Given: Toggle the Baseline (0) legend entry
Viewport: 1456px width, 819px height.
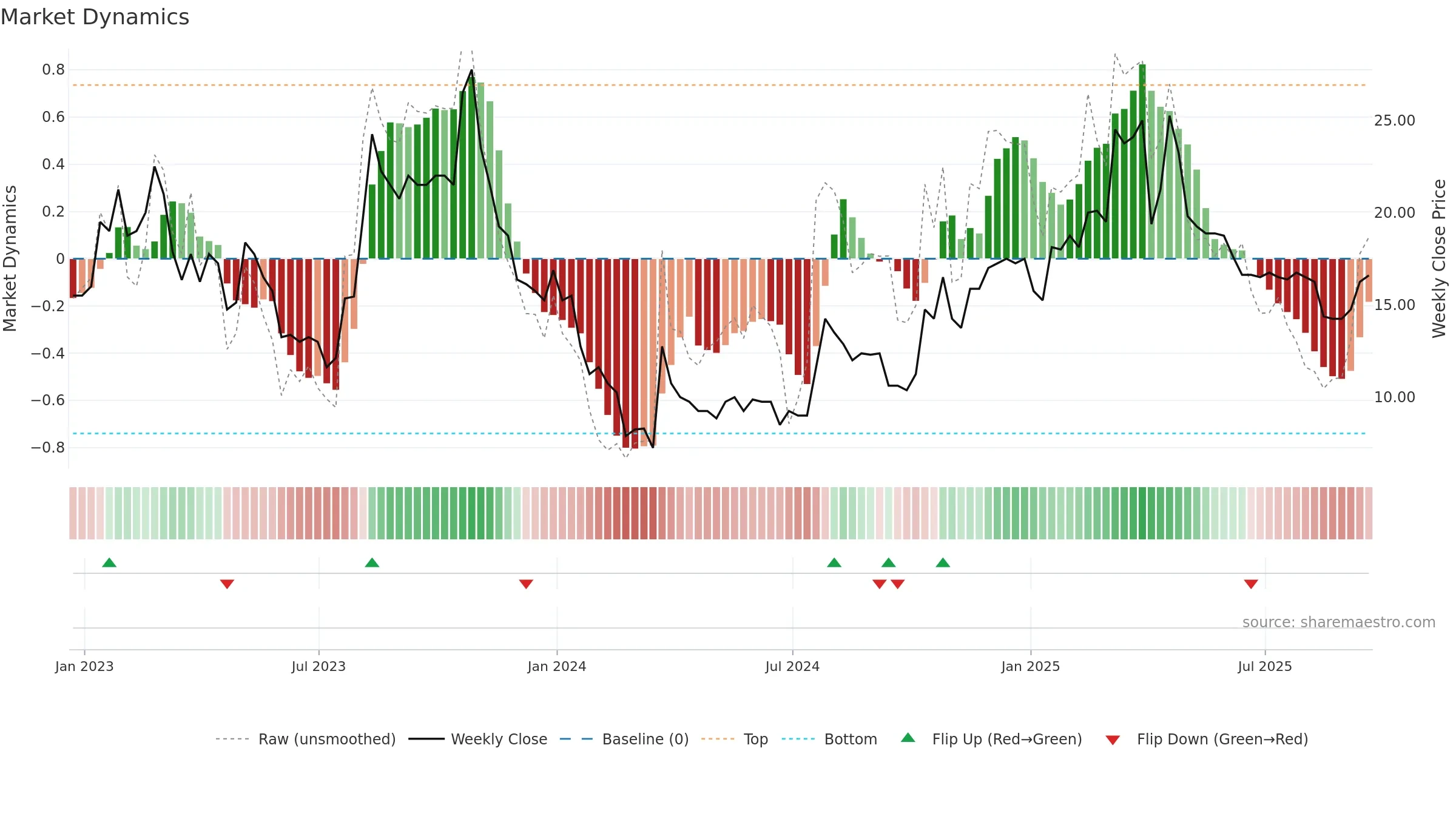Looking at the screenshot, I should click(x=624, y=739).
